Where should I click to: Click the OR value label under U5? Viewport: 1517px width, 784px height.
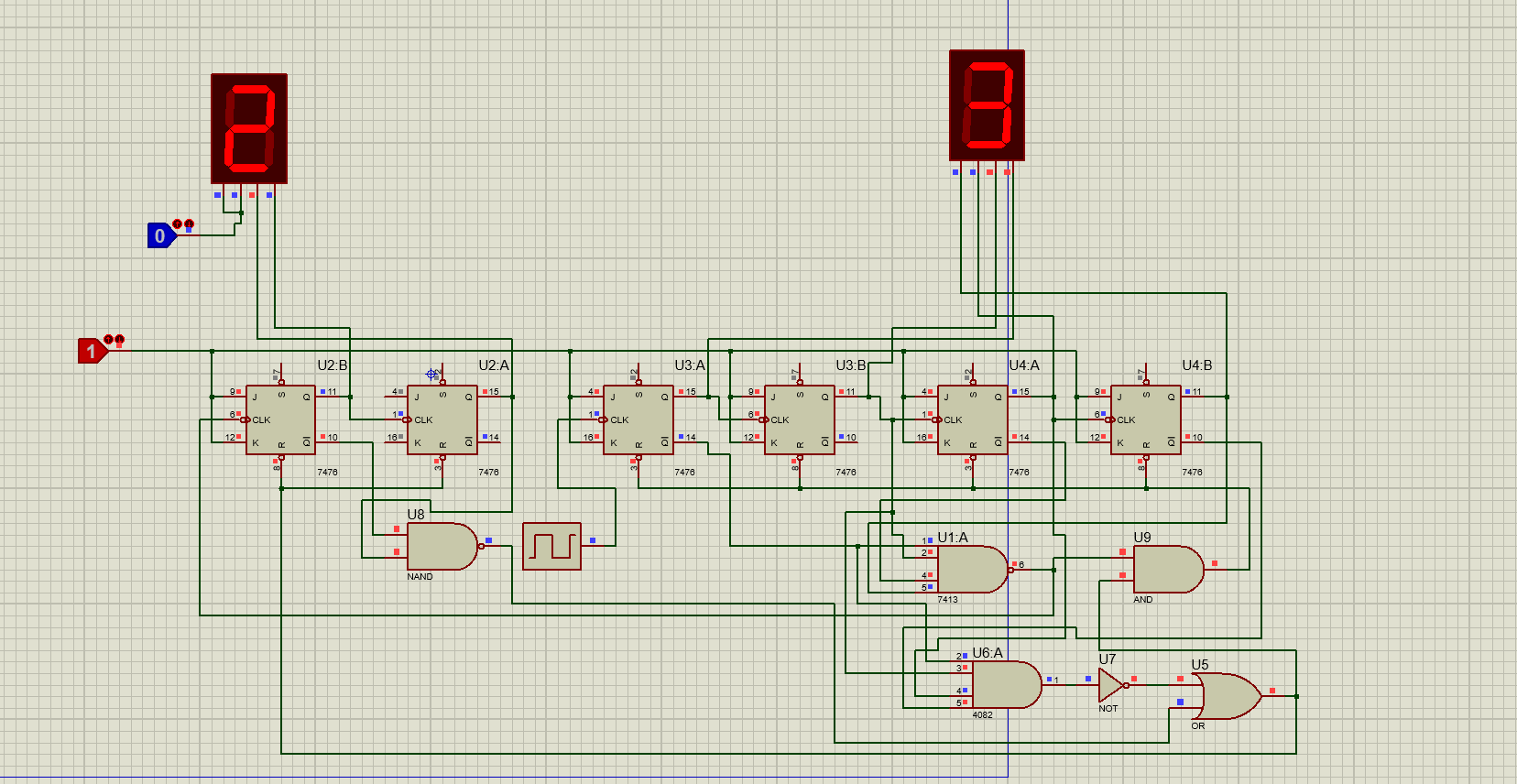point(1198,726)
